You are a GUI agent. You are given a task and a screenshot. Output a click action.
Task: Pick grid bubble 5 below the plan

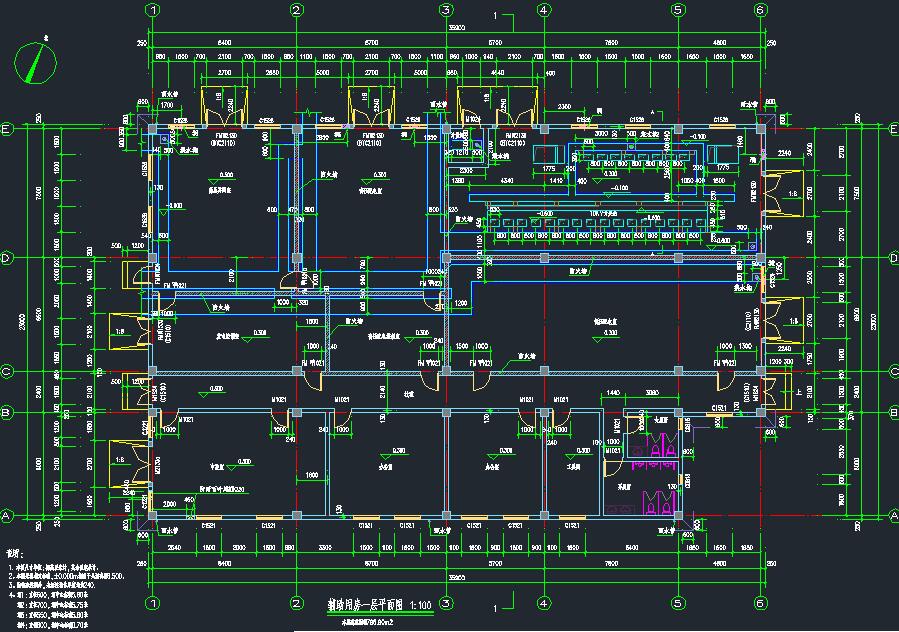coord(678,603)
